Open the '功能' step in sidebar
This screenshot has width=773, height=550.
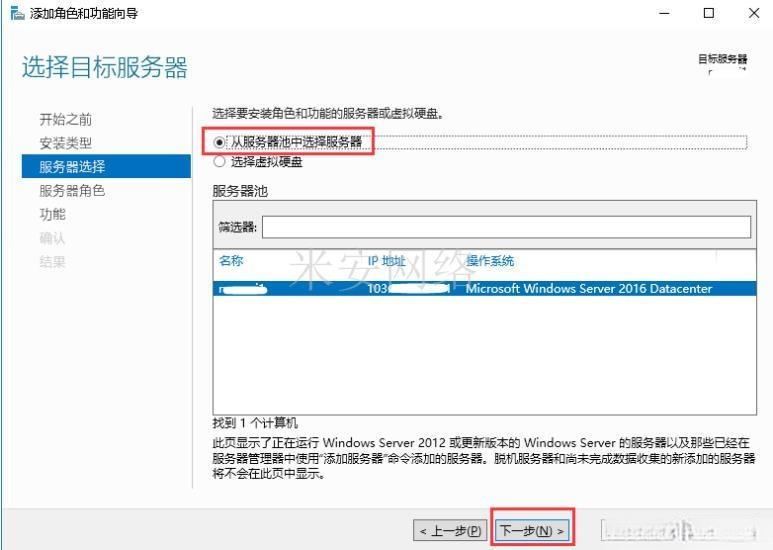tap(52, 214)
